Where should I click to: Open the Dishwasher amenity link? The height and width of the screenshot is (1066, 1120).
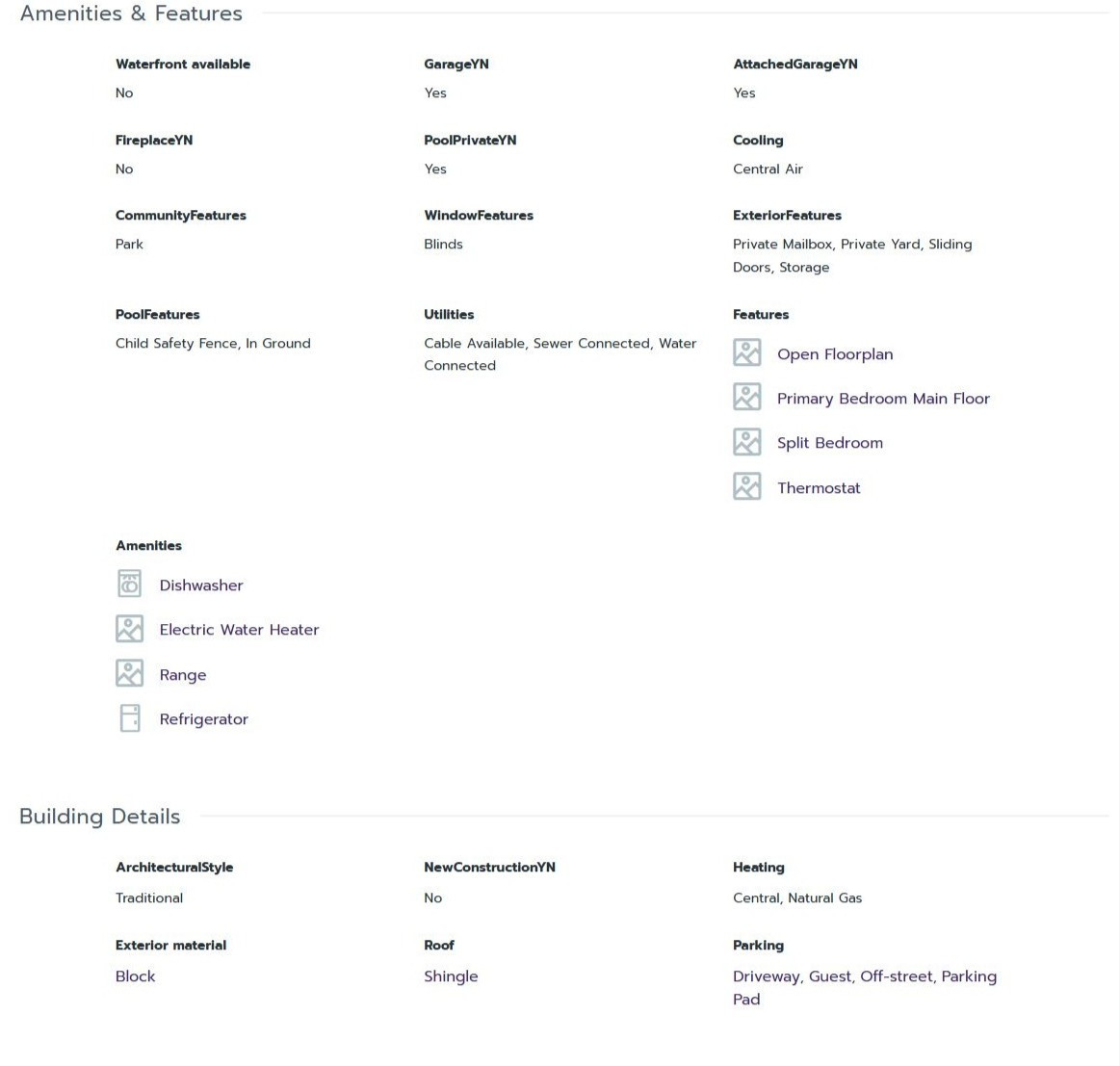[x=201, y=585]
